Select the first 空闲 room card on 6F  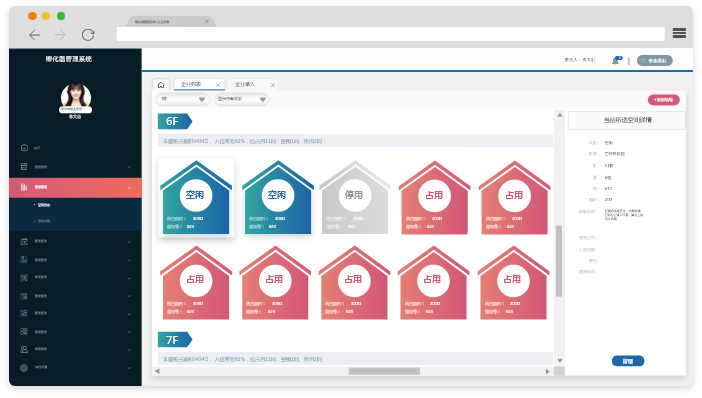[196, 197]
